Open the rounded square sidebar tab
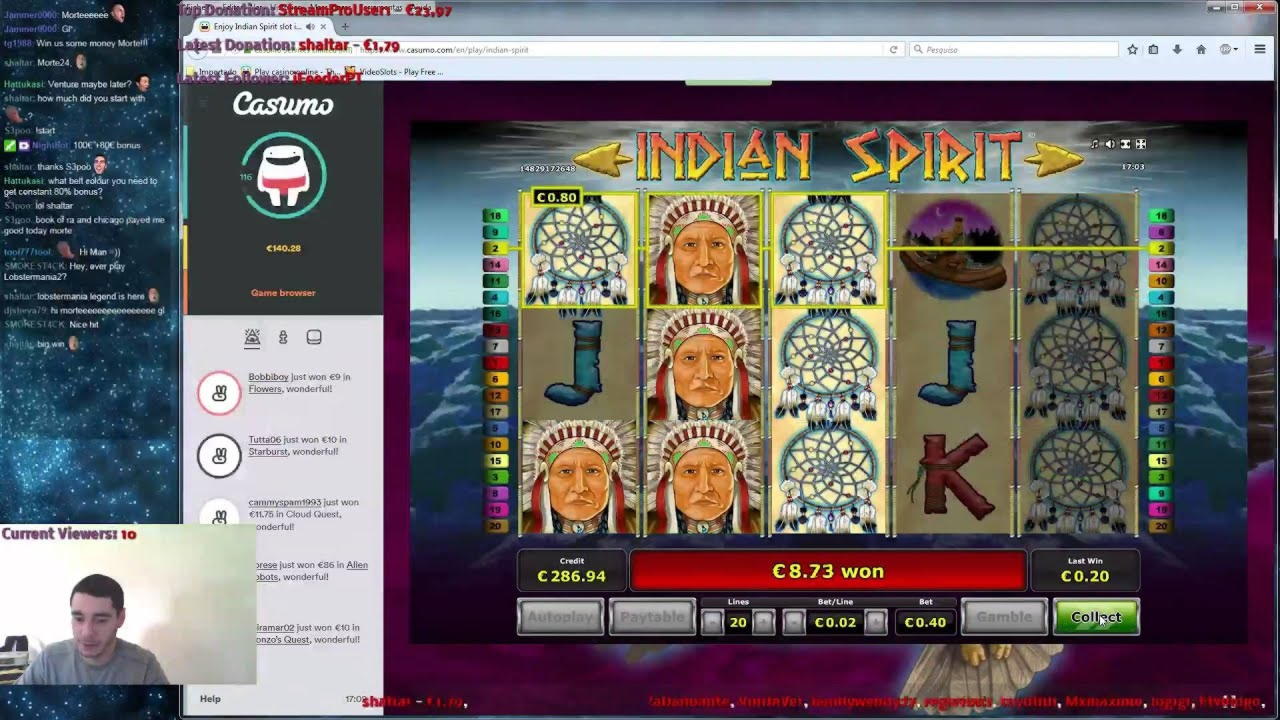 [314, 338]
